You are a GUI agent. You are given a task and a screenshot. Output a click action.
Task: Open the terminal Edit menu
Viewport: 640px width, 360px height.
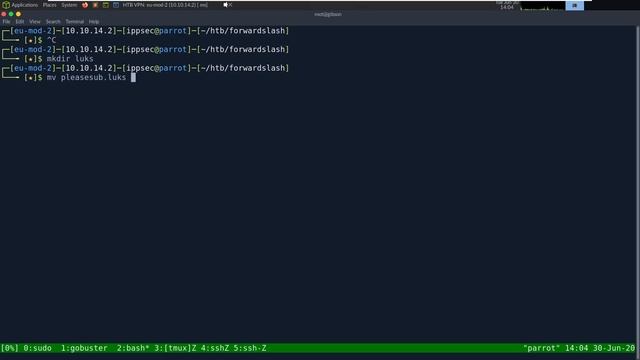20,22
